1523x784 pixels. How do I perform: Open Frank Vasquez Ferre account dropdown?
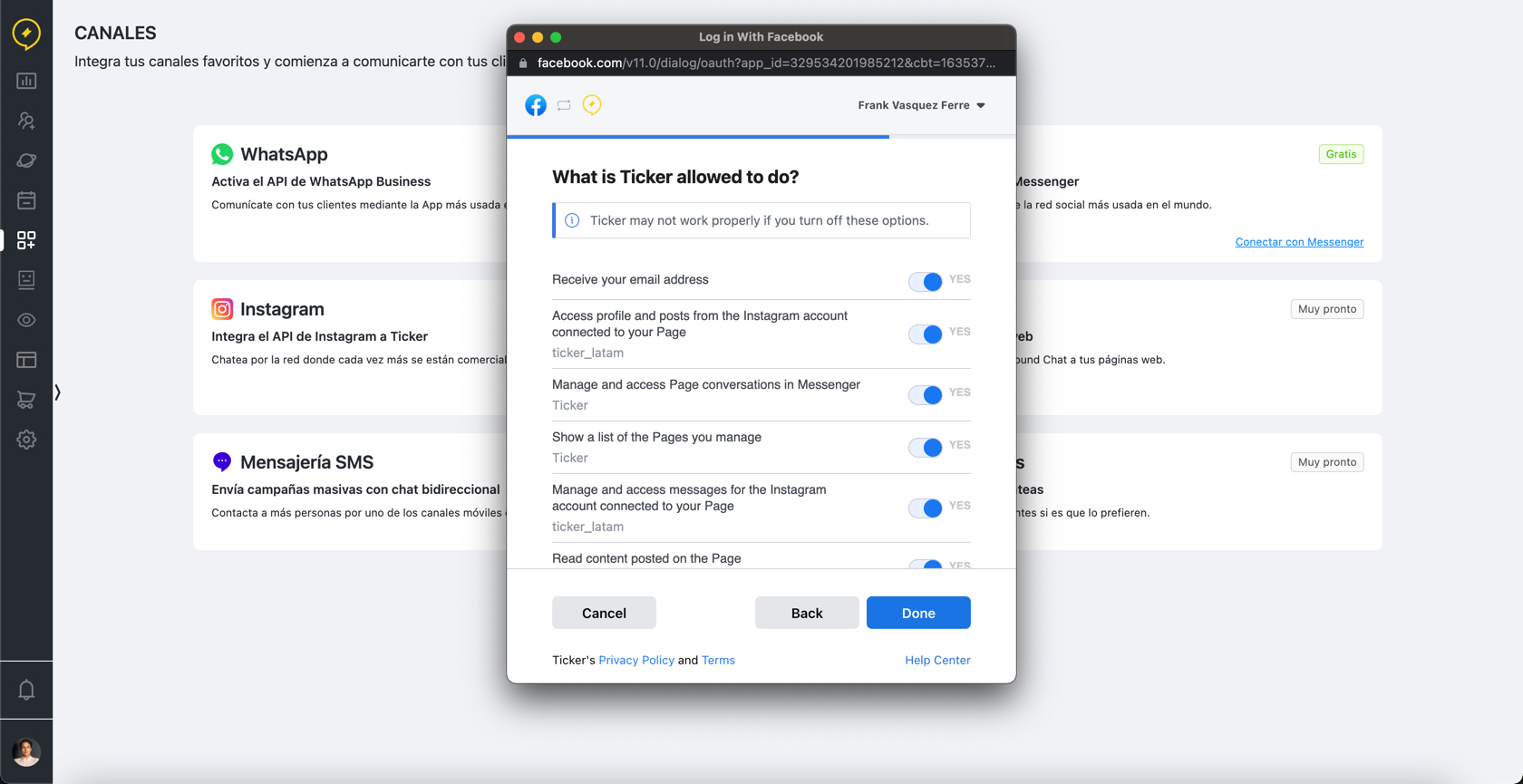(921, 105)
